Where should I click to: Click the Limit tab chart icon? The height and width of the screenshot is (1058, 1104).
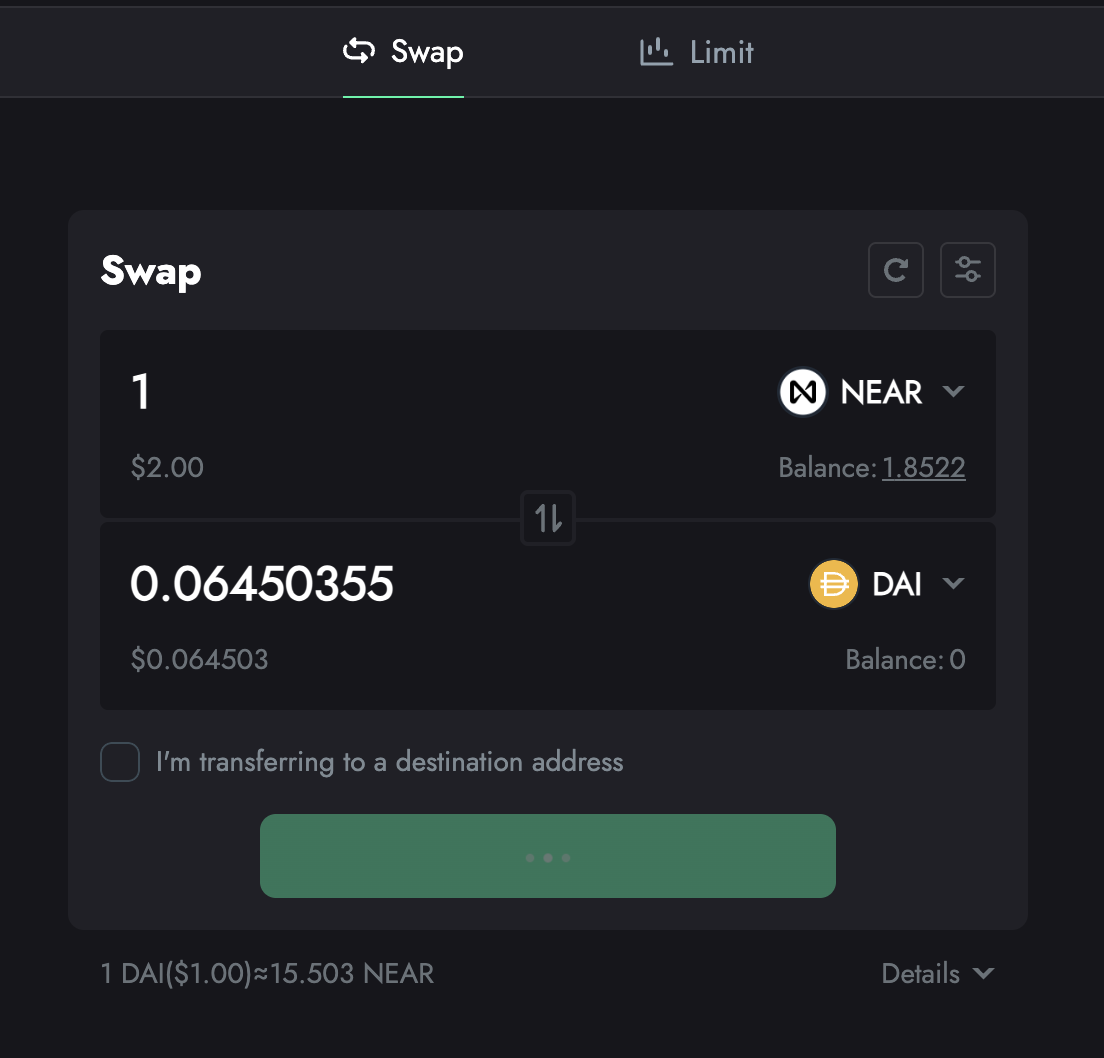656,51
